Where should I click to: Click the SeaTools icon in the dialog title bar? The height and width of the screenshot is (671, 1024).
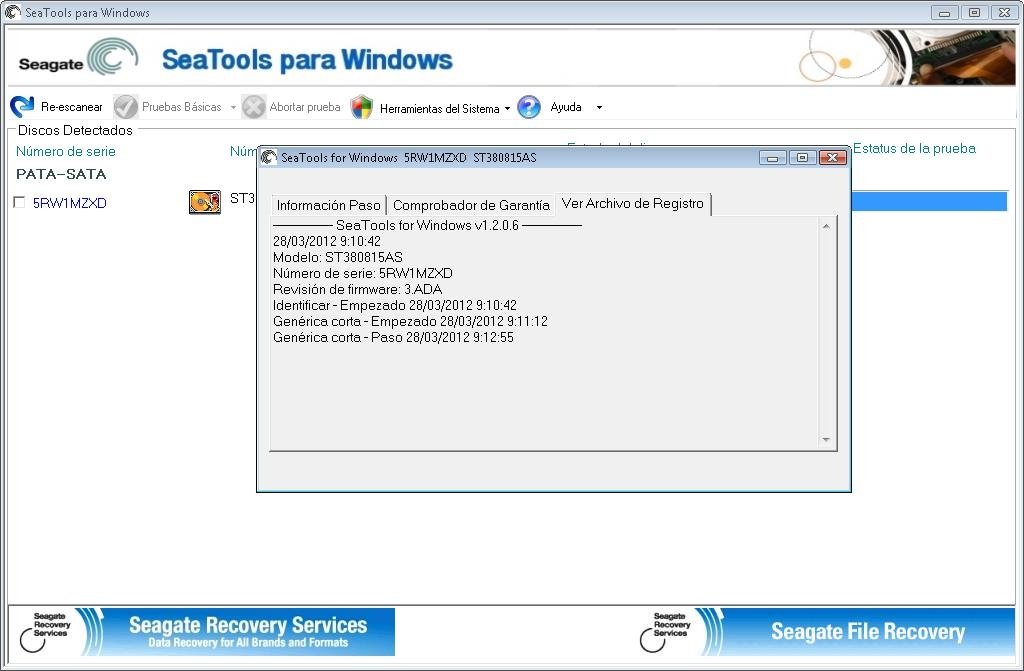click(268, 157)
